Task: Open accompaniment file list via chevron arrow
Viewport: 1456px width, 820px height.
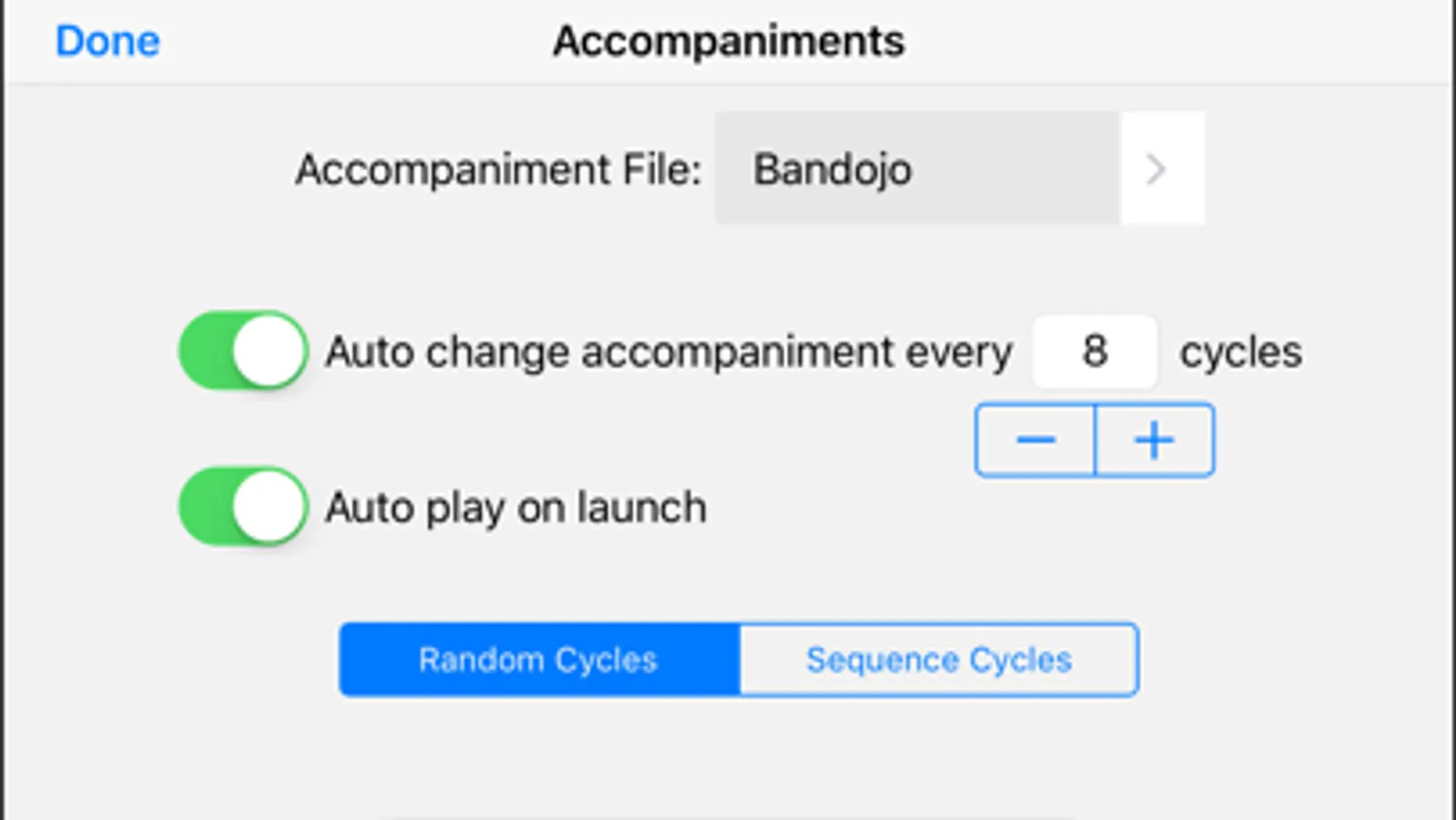Action: pos(1157,169)
